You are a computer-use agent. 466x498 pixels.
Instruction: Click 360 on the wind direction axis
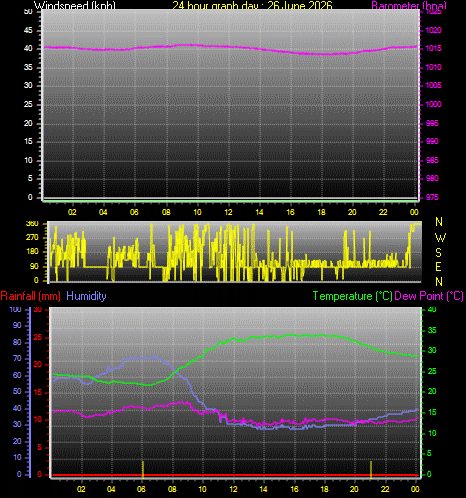click(32, 224)
